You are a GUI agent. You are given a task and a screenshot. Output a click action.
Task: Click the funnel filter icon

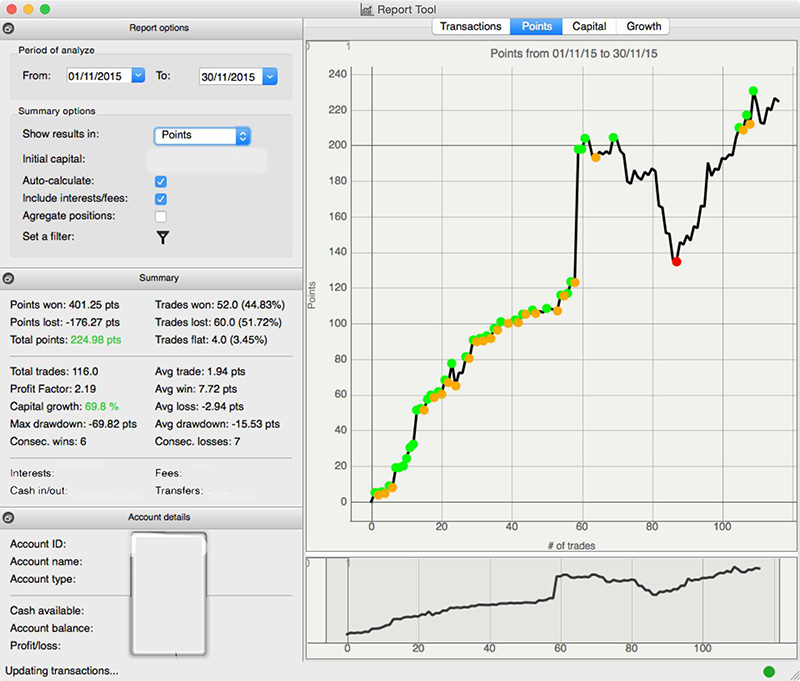click(163, 237)
